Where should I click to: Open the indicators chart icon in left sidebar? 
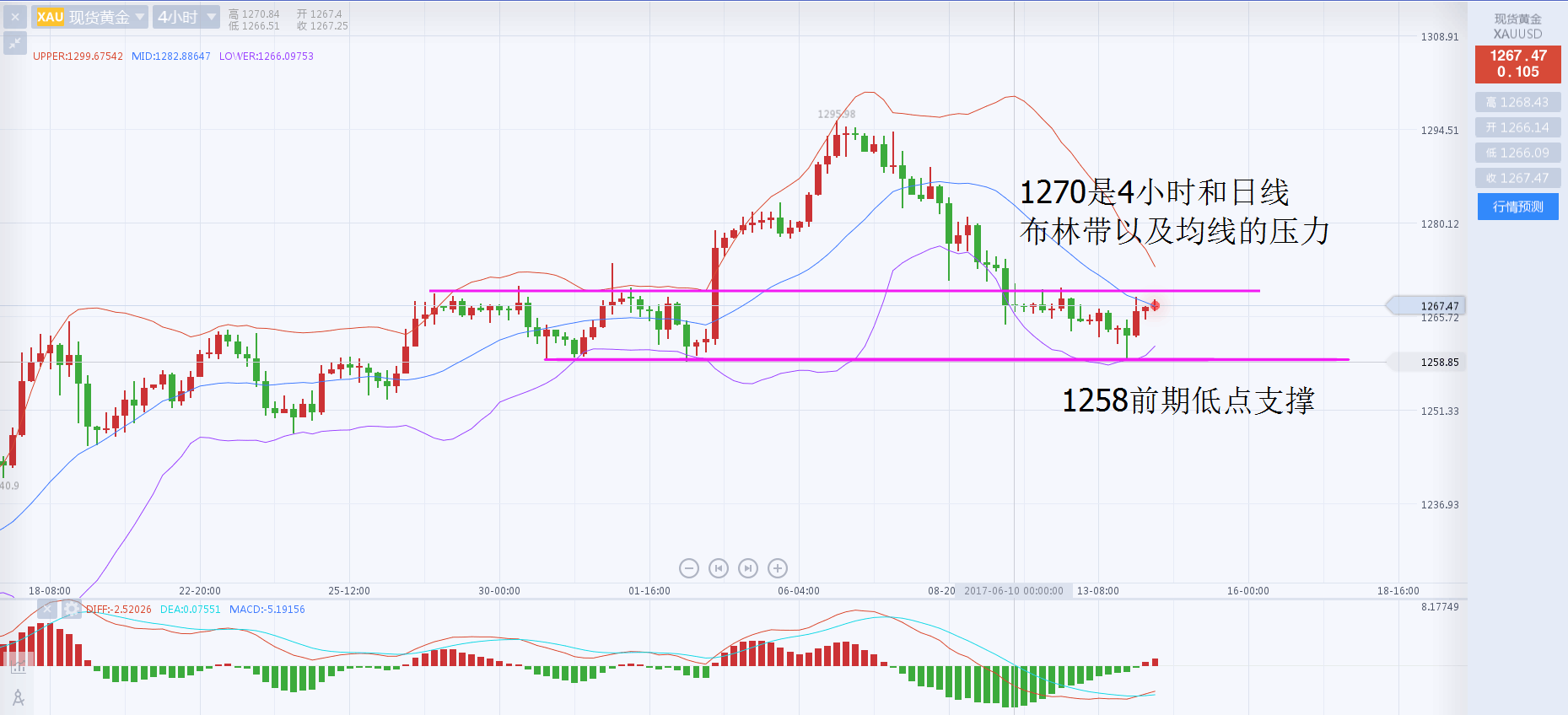[18, 666]
